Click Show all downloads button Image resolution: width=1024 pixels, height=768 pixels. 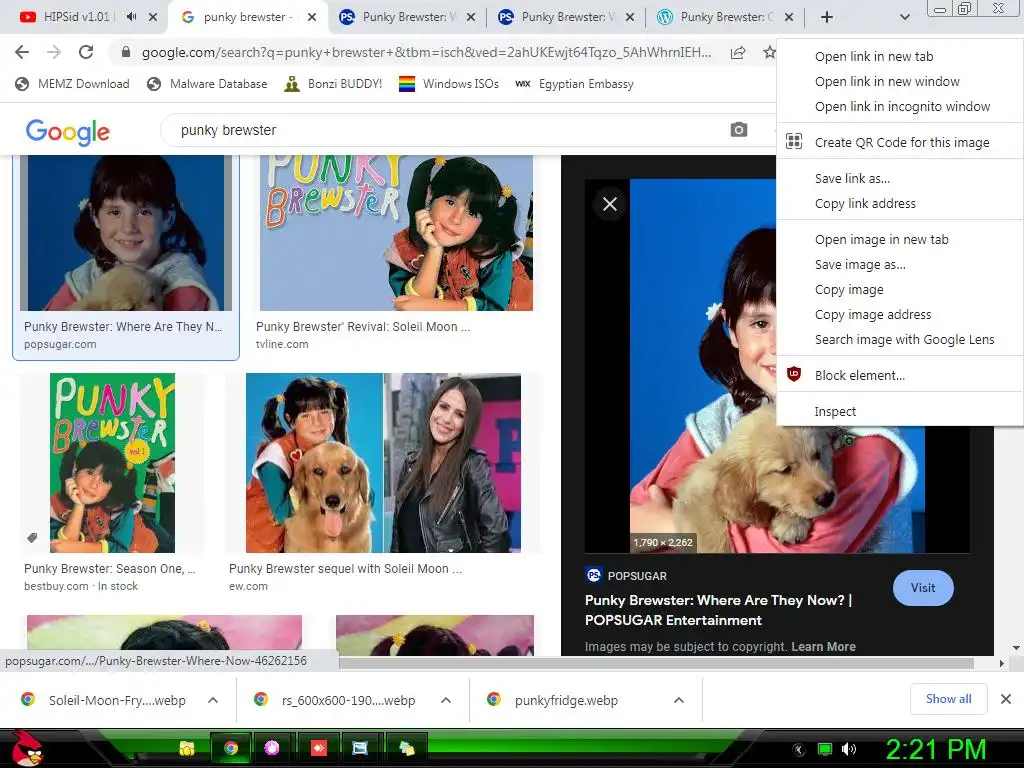pyautogui.click(x=948, y=699)
